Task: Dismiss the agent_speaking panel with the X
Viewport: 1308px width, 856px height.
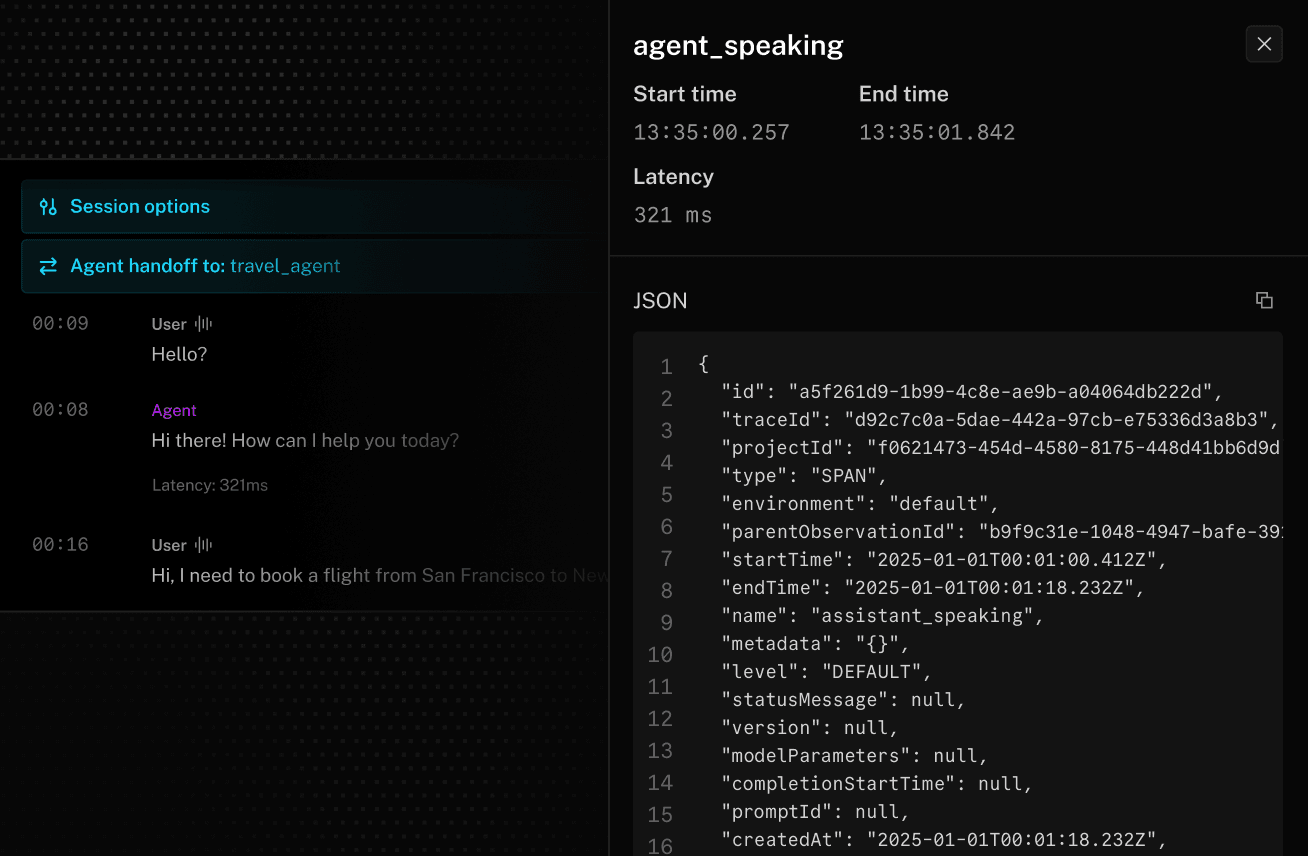Action: click(1264, 44)
